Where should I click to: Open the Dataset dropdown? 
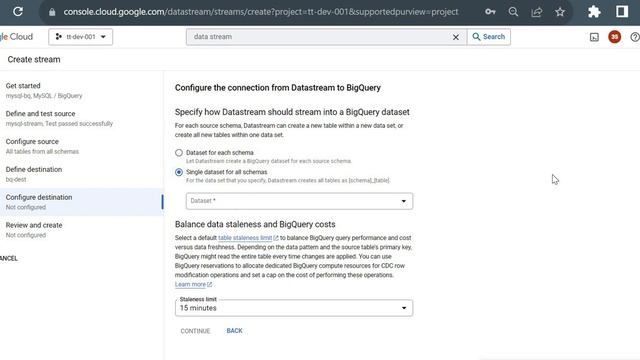299,201
